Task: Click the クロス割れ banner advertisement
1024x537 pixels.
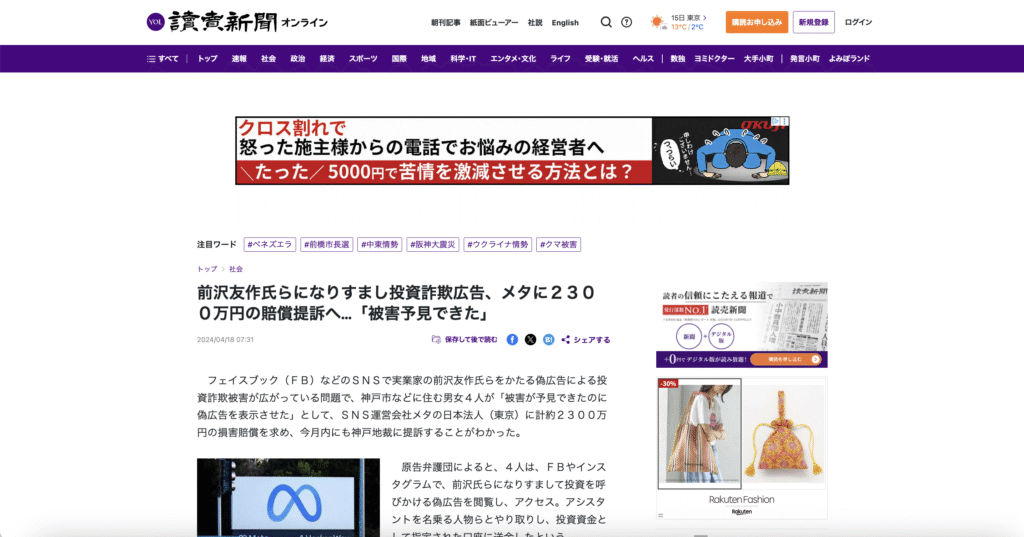Action: tap(512, 150)
